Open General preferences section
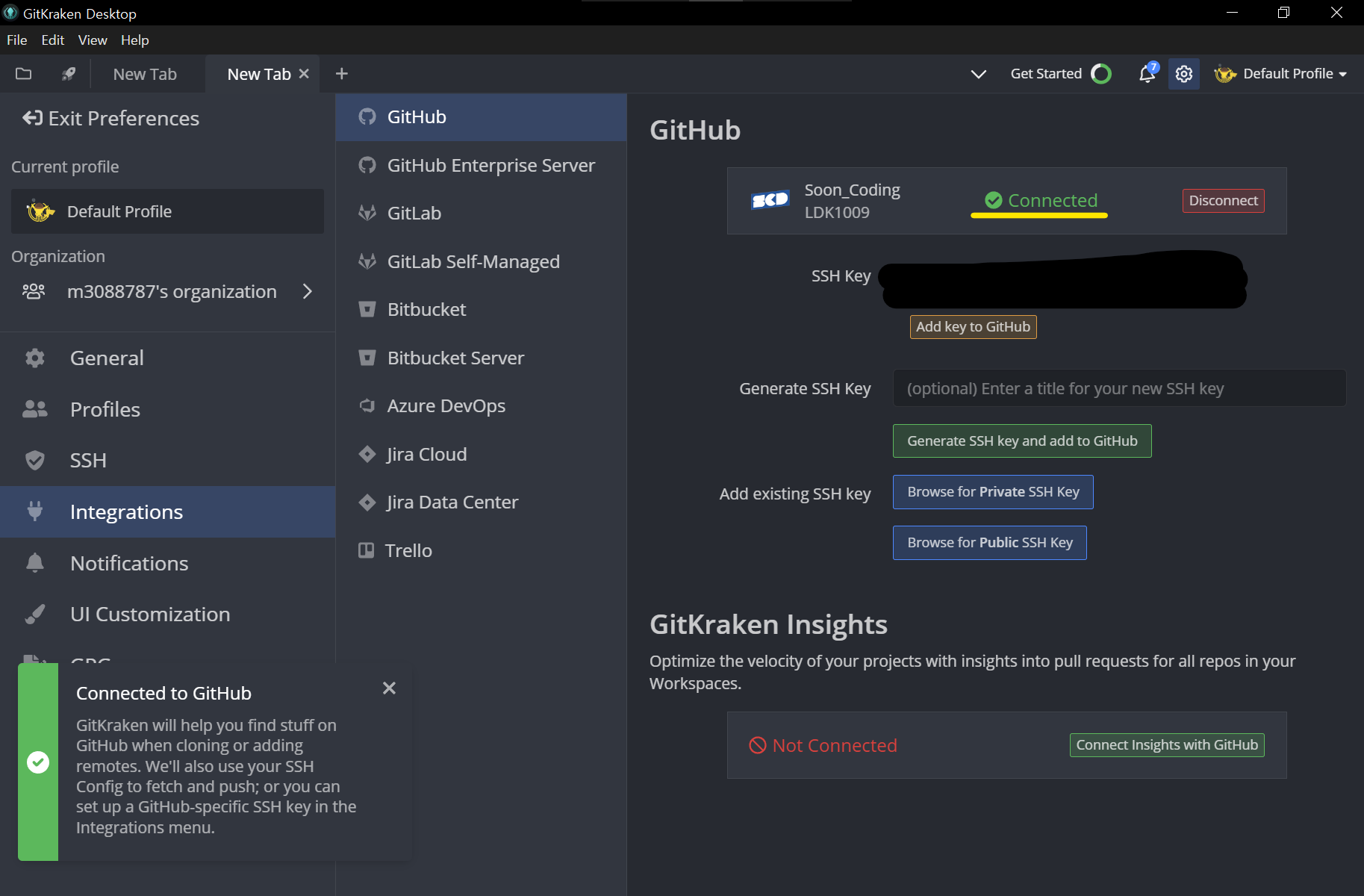 (167, 358)
